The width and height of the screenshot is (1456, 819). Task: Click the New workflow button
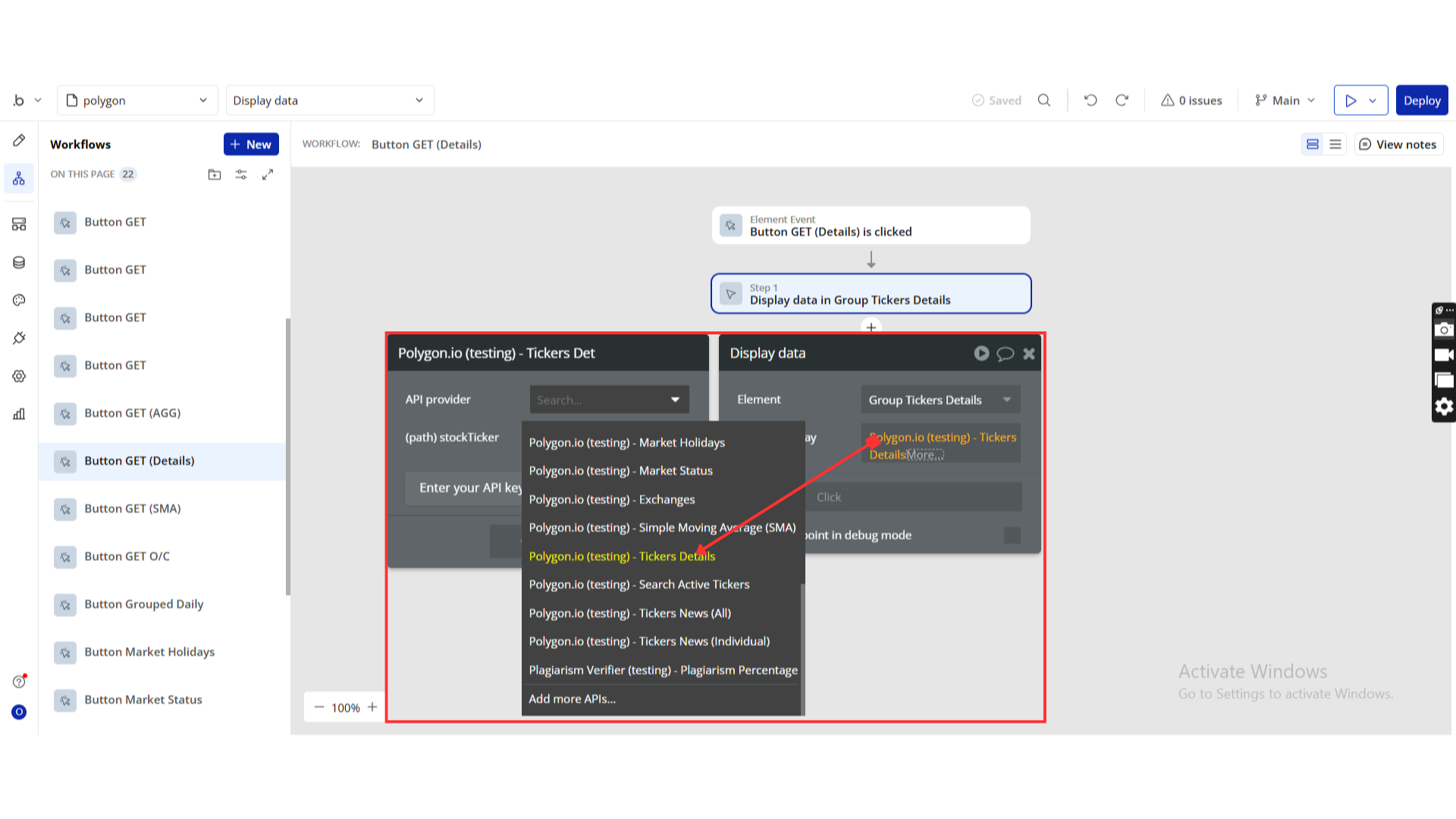[251, 144]
